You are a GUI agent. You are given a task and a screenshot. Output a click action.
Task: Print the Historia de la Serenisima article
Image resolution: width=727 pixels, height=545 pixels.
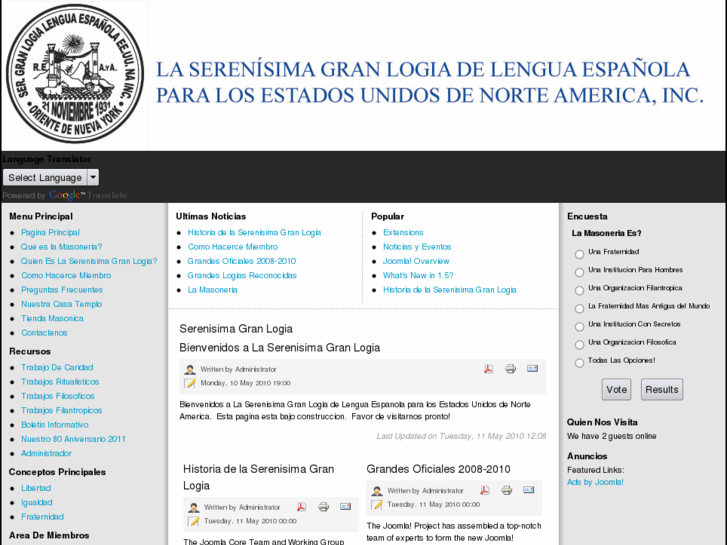tap(324, 507)
